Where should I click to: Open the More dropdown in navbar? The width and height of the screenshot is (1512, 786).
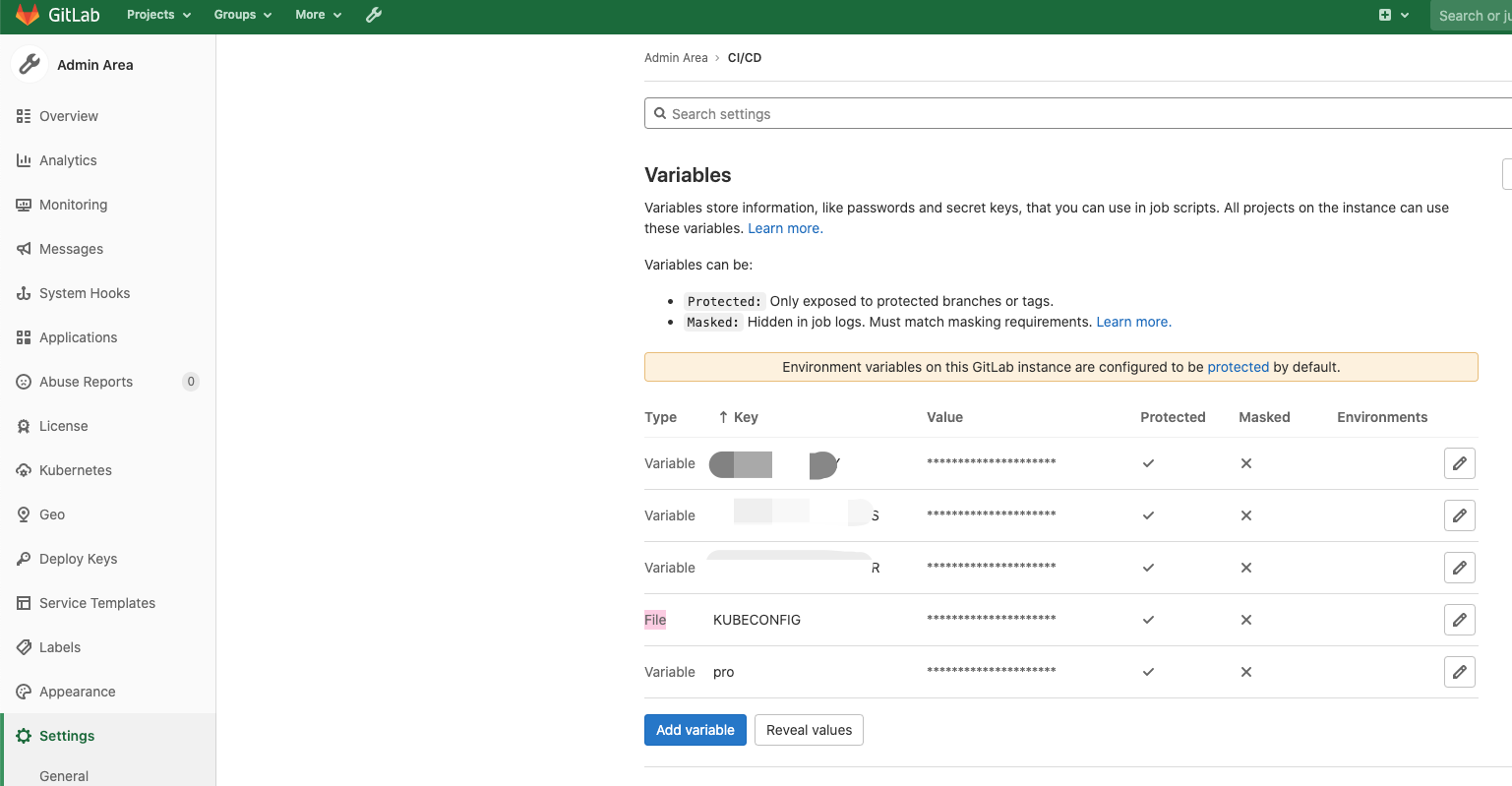tap(318, 15)
